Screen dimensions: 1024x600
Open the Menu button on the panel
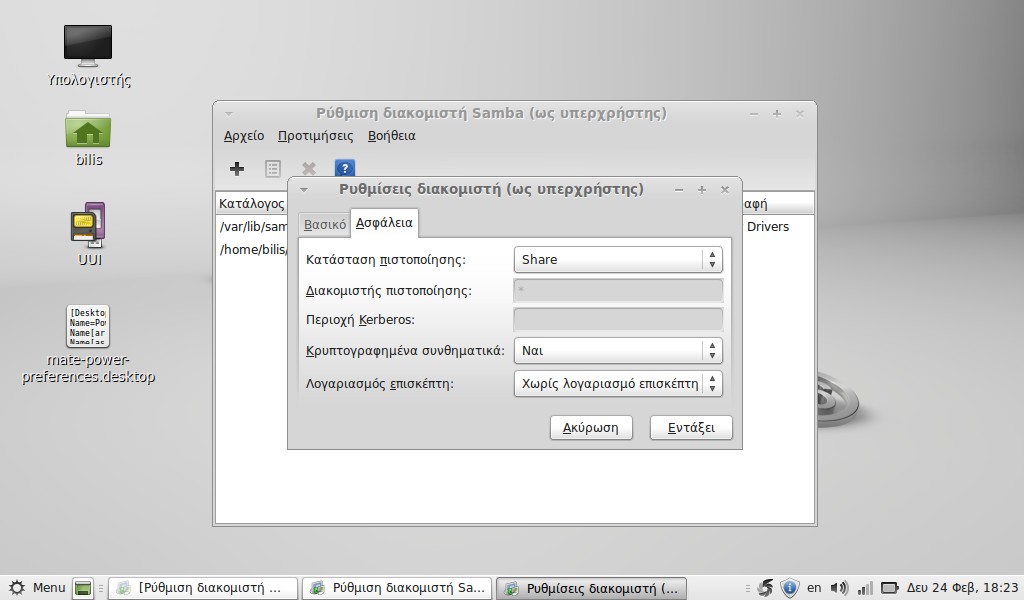[37, 588]
